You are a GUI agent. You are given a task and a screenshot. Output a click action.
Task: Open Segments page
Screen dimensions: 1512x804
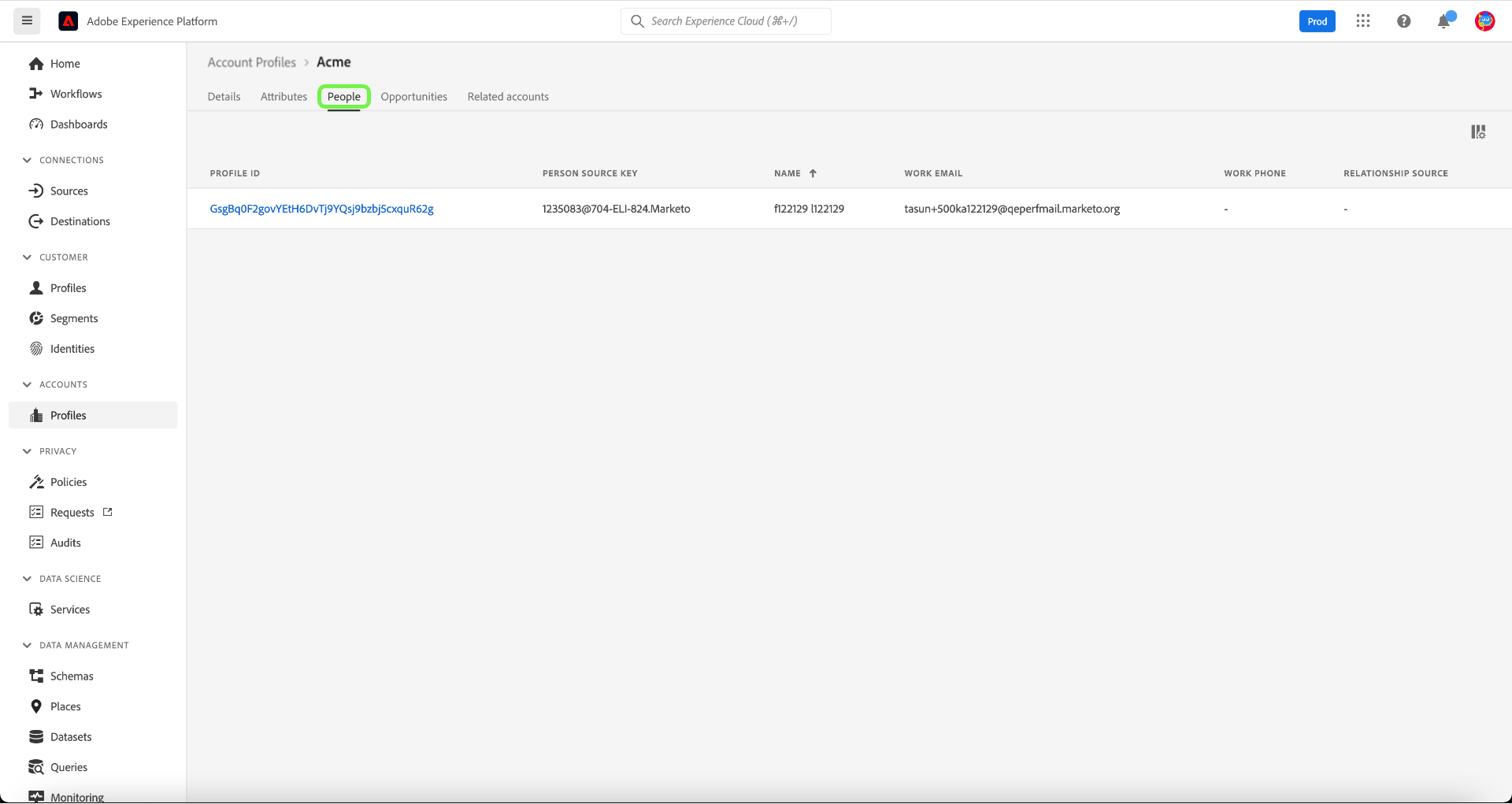[x=74, y=318]
